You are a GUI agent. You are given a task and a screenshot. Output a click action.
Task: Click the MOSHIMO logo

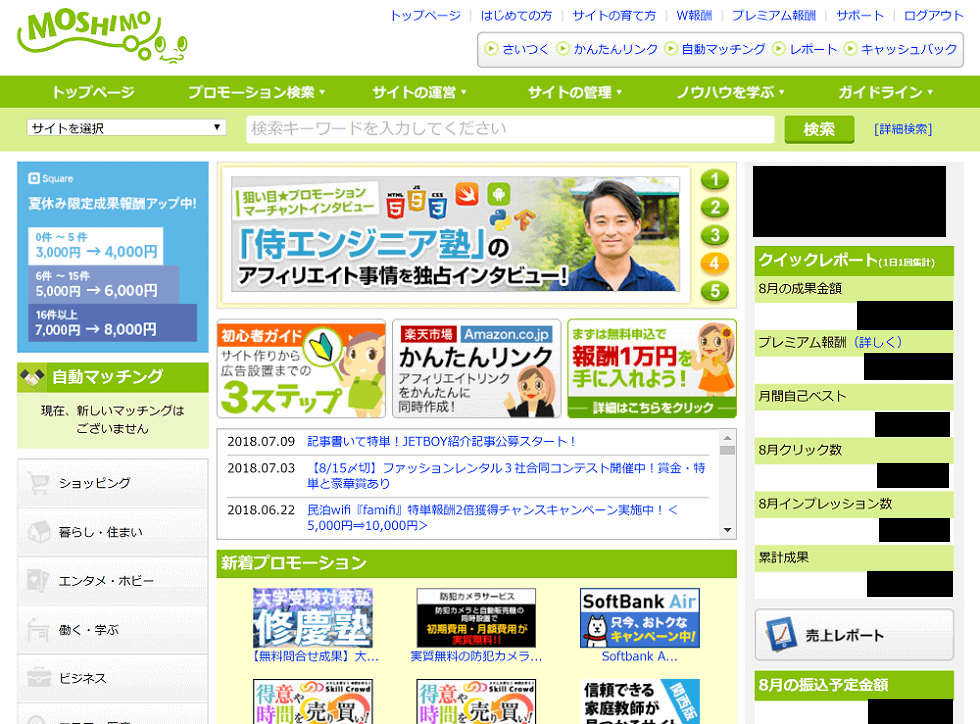(x=102, y=36)
